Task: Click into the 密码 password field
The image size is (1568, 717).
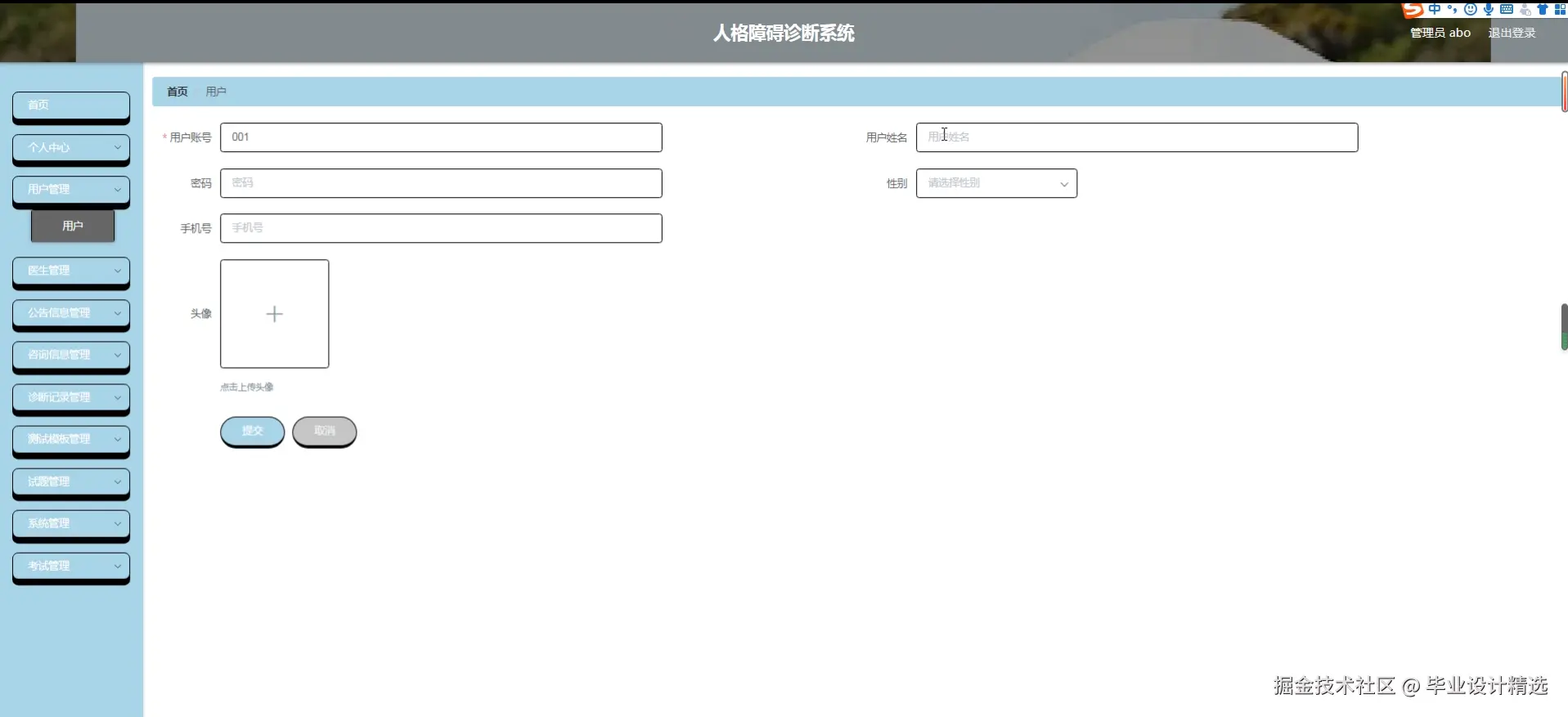Action: (441, 183)
